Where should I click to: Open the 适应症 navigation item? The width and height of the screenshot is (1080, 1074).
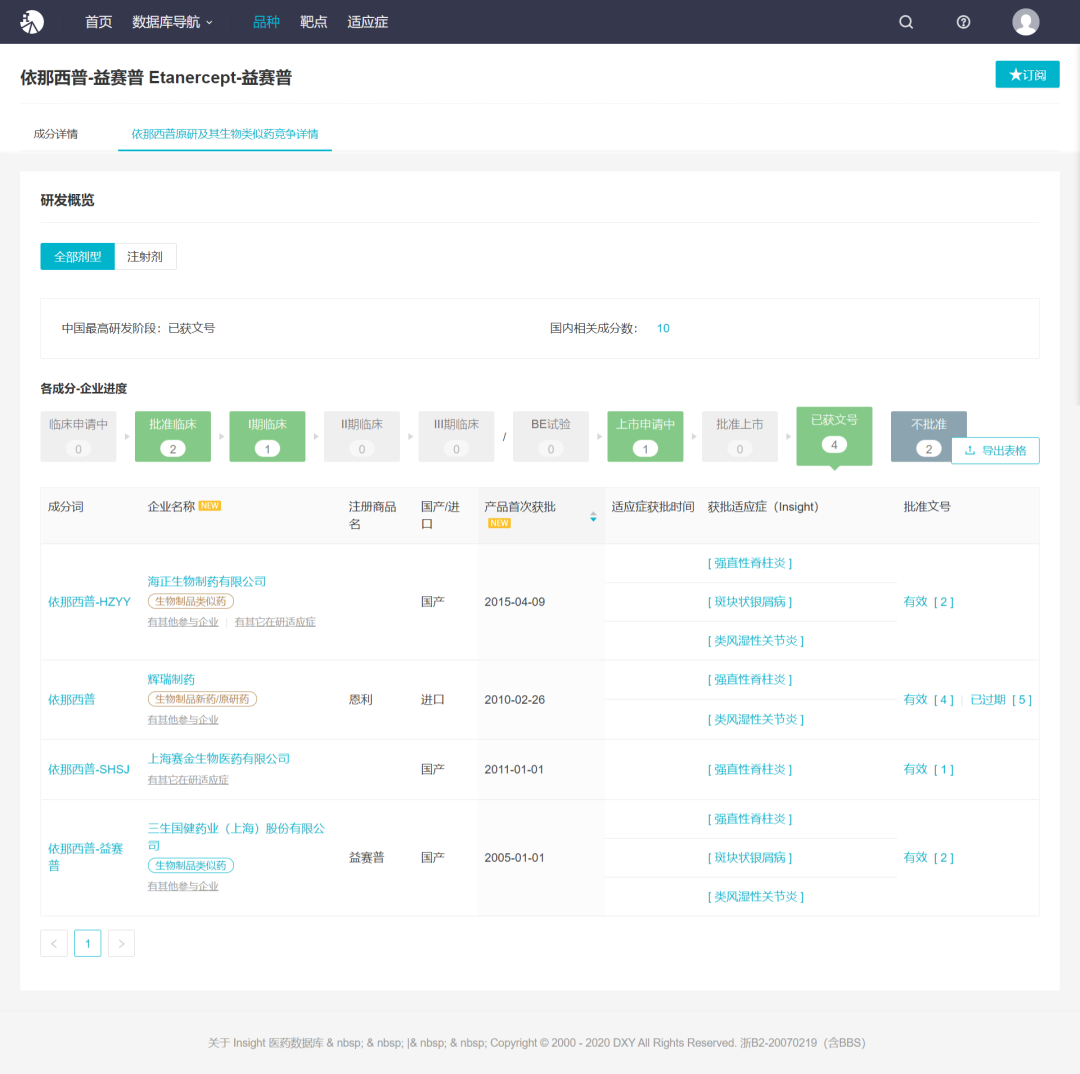pyautogui.click(x=367, y=22)
